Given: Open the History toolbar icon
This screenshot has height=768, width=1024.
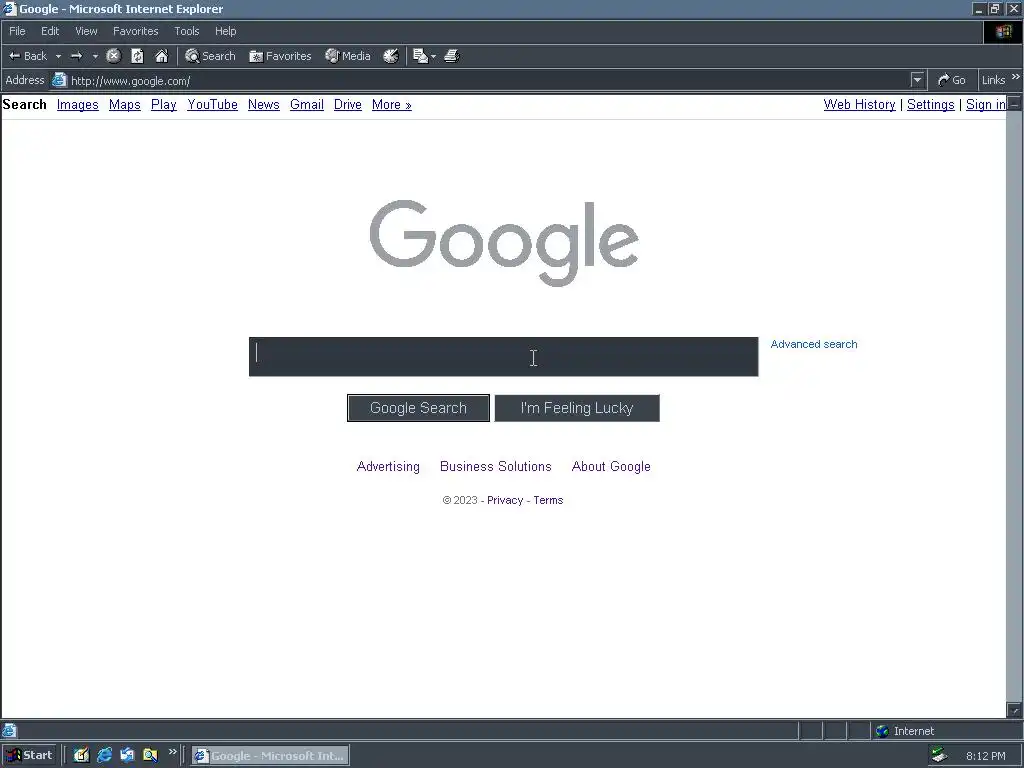Looking at the screenshot, I should [391, 56].
